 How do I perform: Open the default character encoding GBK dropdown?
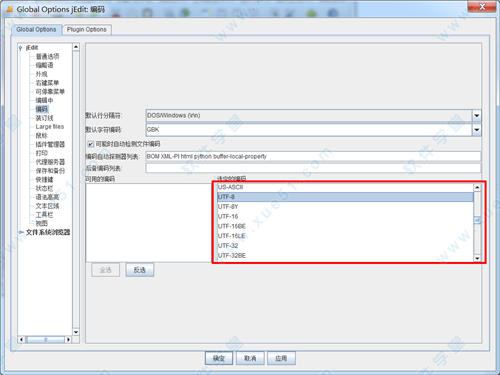coord(477,130)
